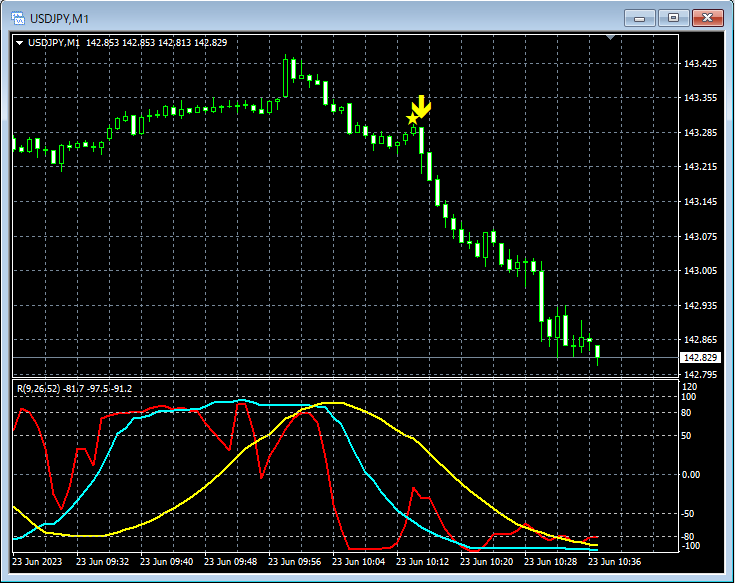
Task: Minimize the USDJPY,M1 chart window
Action: (x=639, y=18)
